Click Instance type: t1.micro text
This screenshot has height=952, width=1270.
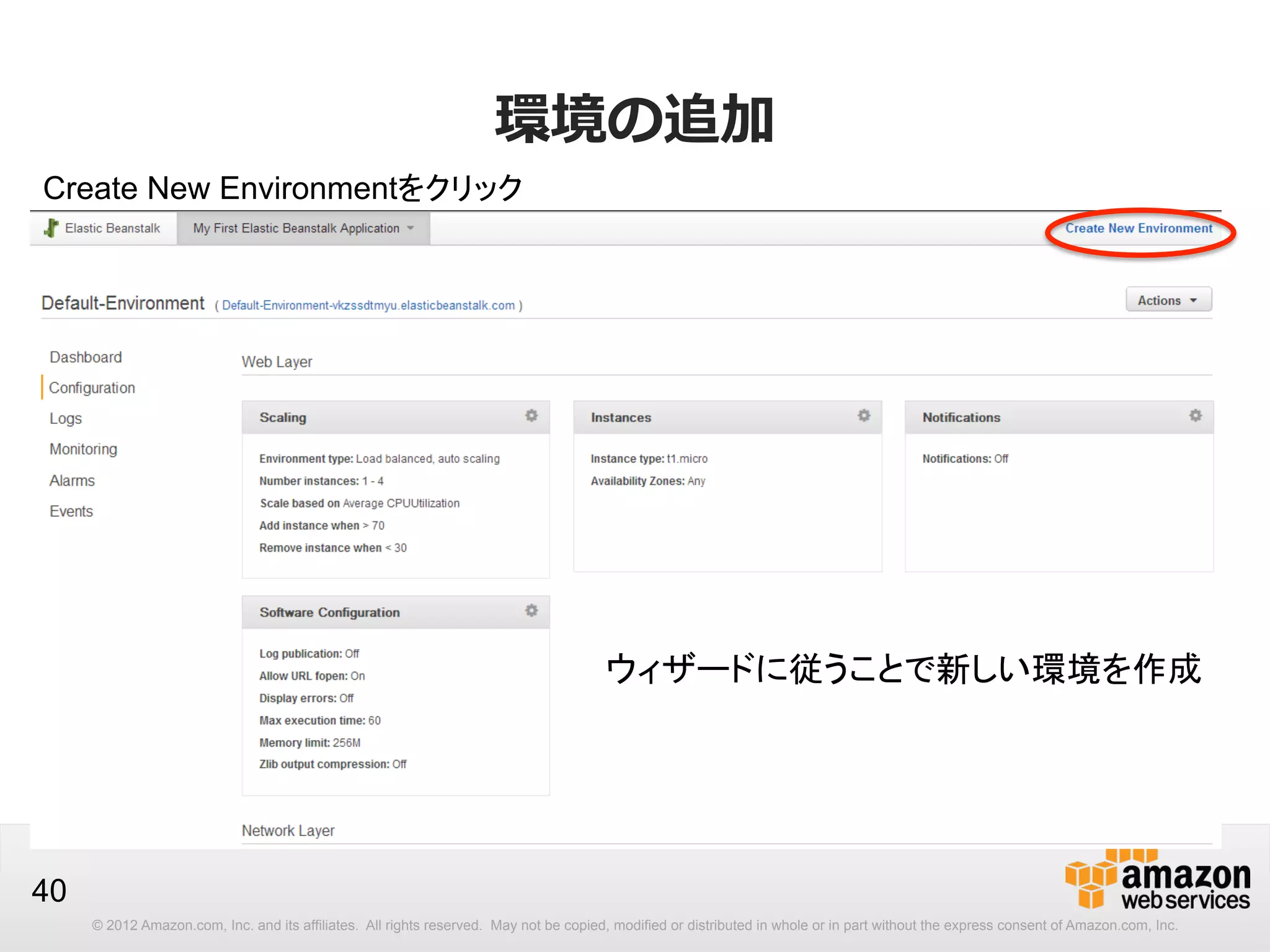click(649, 459)
